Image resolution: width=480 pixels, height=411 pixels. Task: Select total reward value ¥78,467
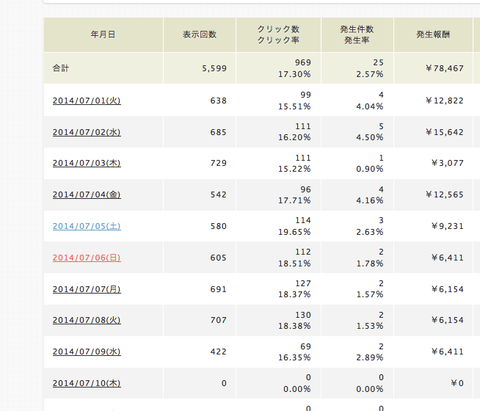point(445,68)
